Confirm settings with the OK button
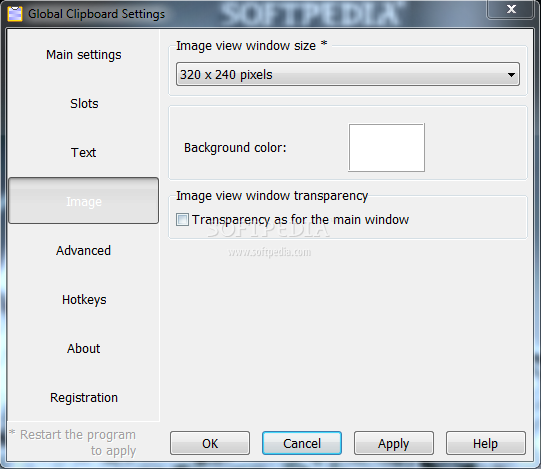Viewport: 541px width, 469px height. point(210,443)
